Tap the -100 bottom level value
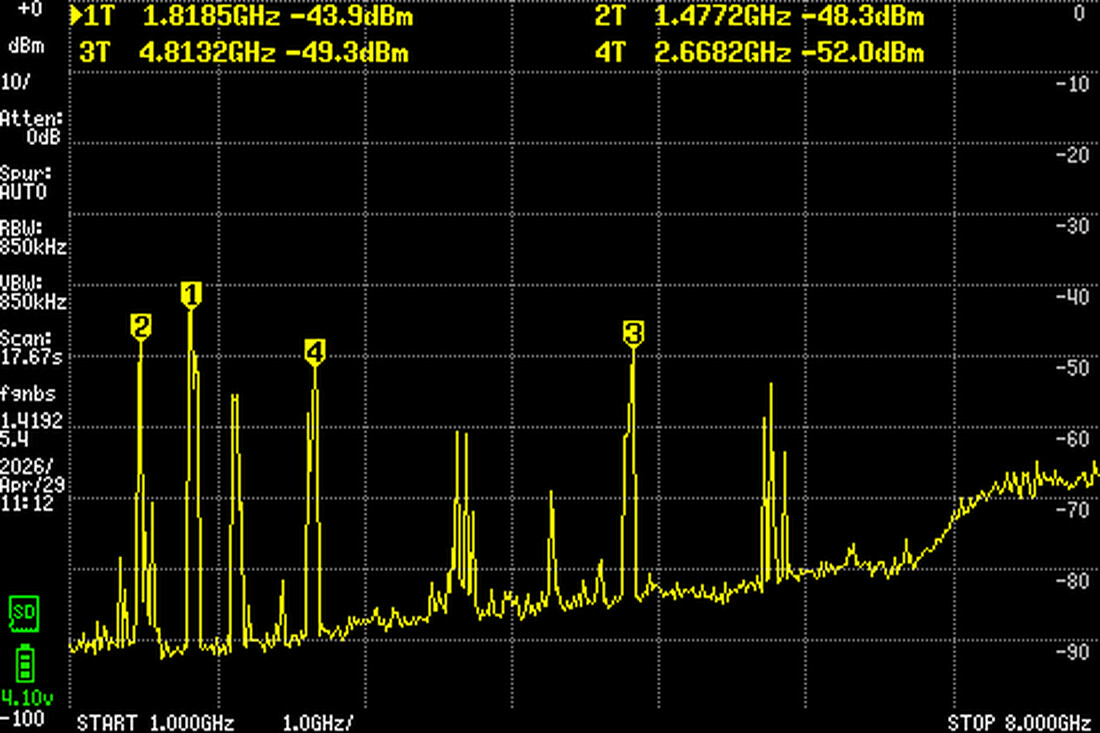1100x733 pixels. coord(22,719)
